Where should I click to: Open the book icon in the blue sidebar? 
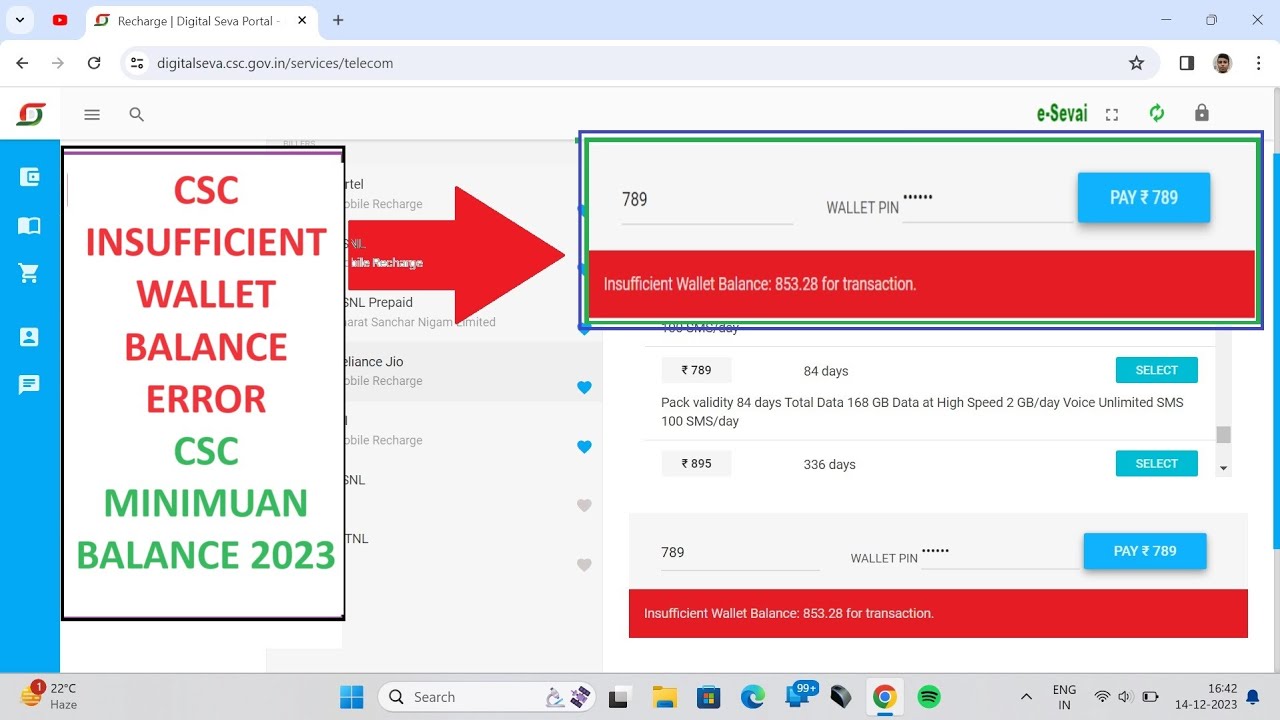[x=30, y=226]
